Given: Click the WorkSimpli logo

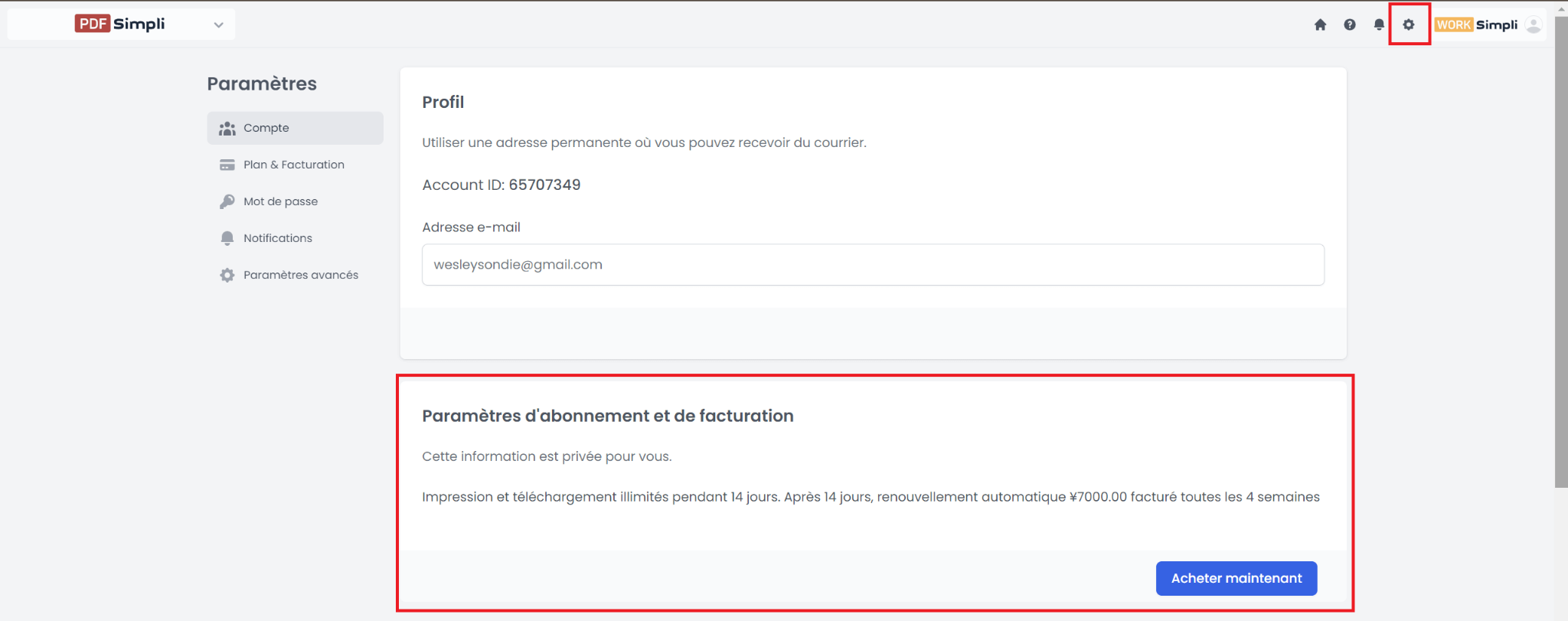Looking at the screenshot, I should (x=1476, y=25).
